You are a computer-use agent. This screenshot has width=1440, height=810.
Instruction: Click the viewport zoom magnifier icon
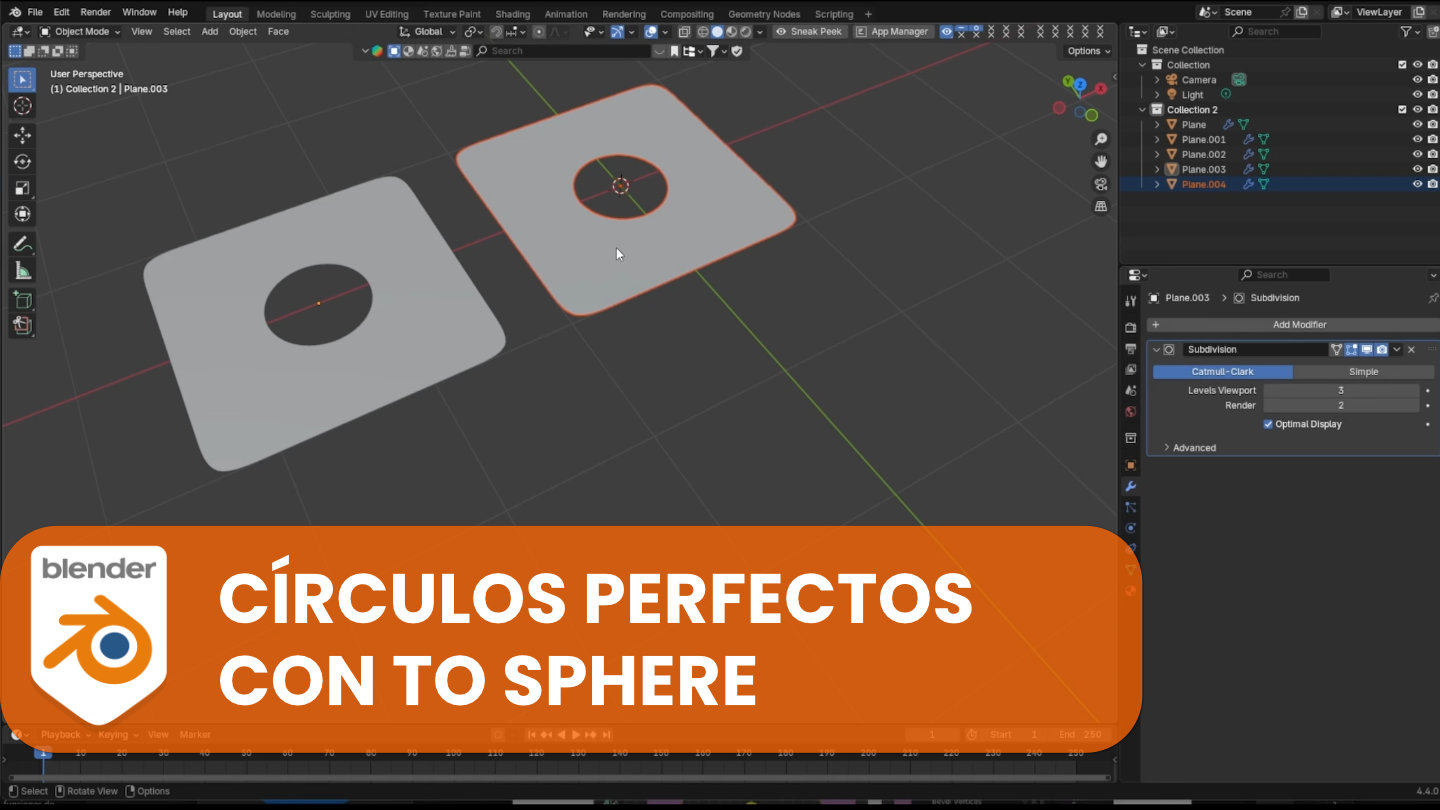tap(1101, 139)
